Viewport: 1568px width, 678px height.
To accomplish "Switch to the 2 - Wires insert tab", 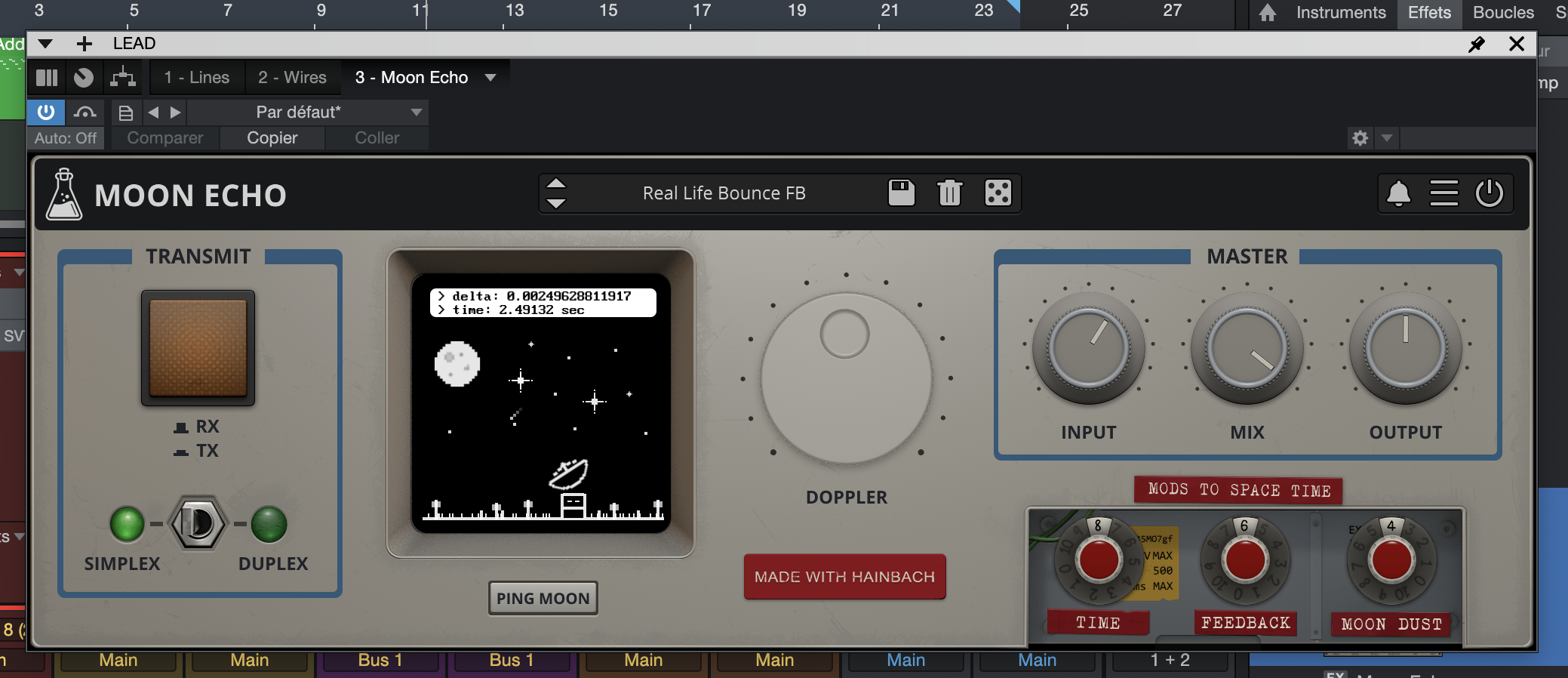I will coord(292,77).
